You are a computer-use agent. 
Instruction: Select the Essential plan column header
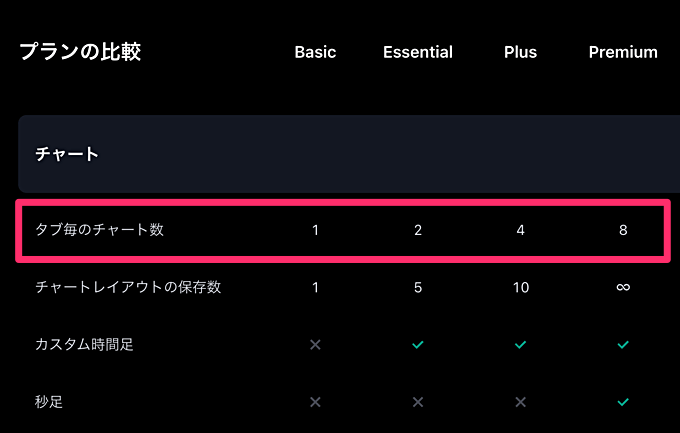pyautogui.click(x=418, y=52)
